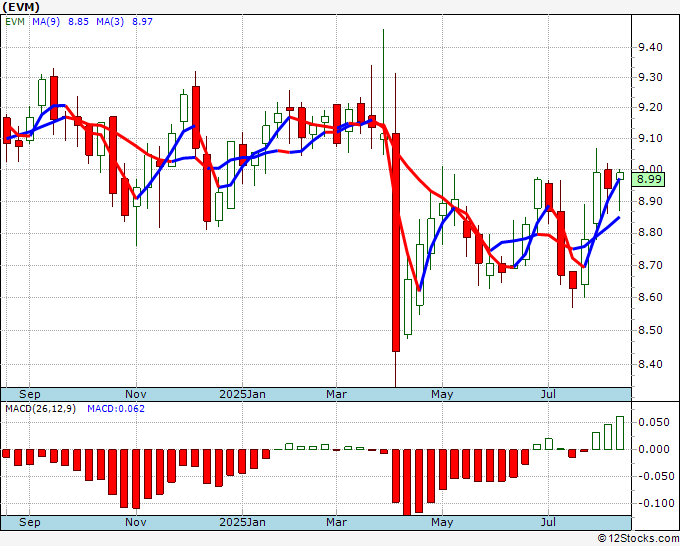Click the 9.10 price axis label
Screen dimensions: 680x546
point(650,138)
